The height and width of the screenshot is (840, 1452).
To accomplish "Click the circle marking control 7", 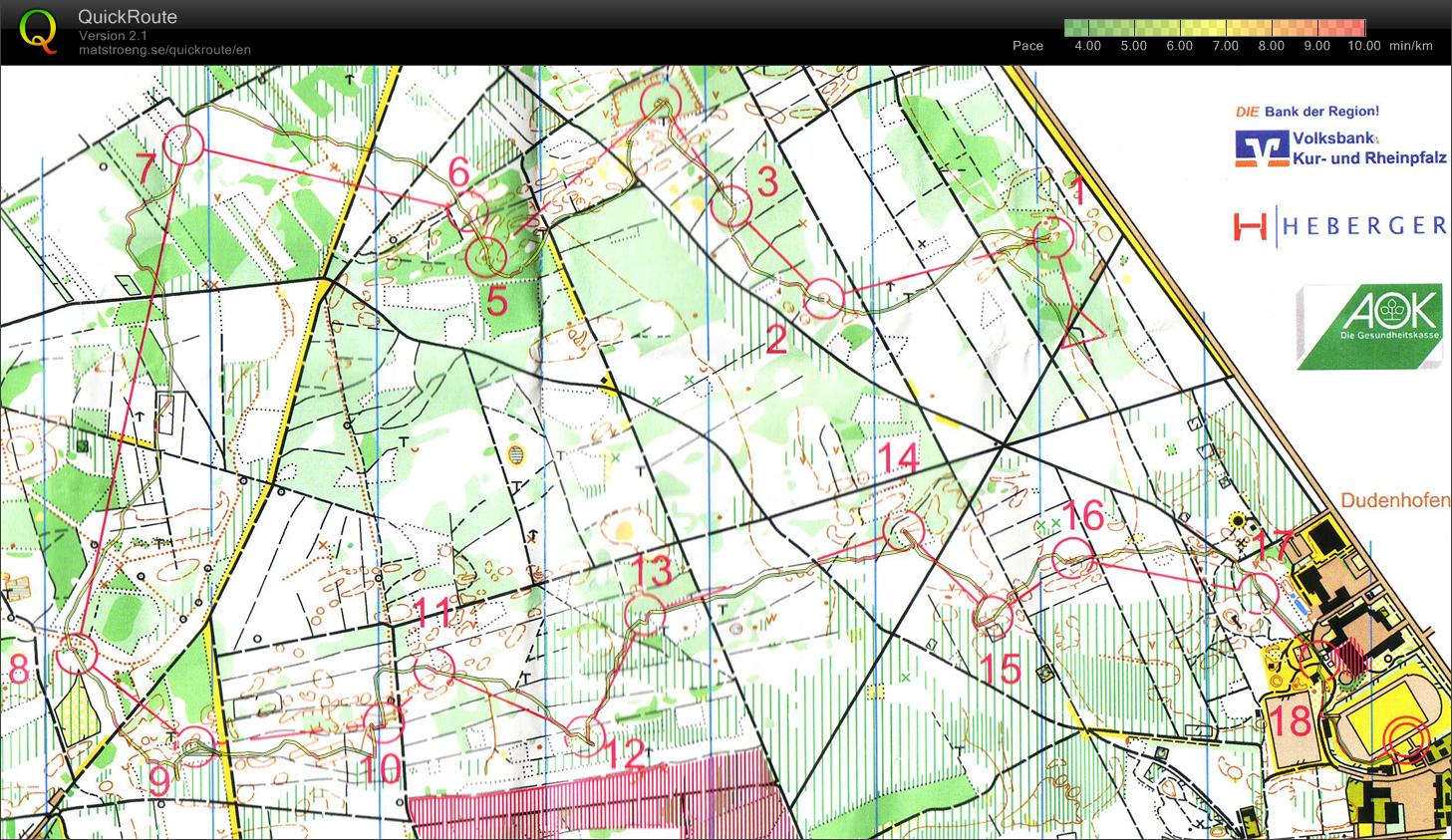I will [x=183, y=144].
